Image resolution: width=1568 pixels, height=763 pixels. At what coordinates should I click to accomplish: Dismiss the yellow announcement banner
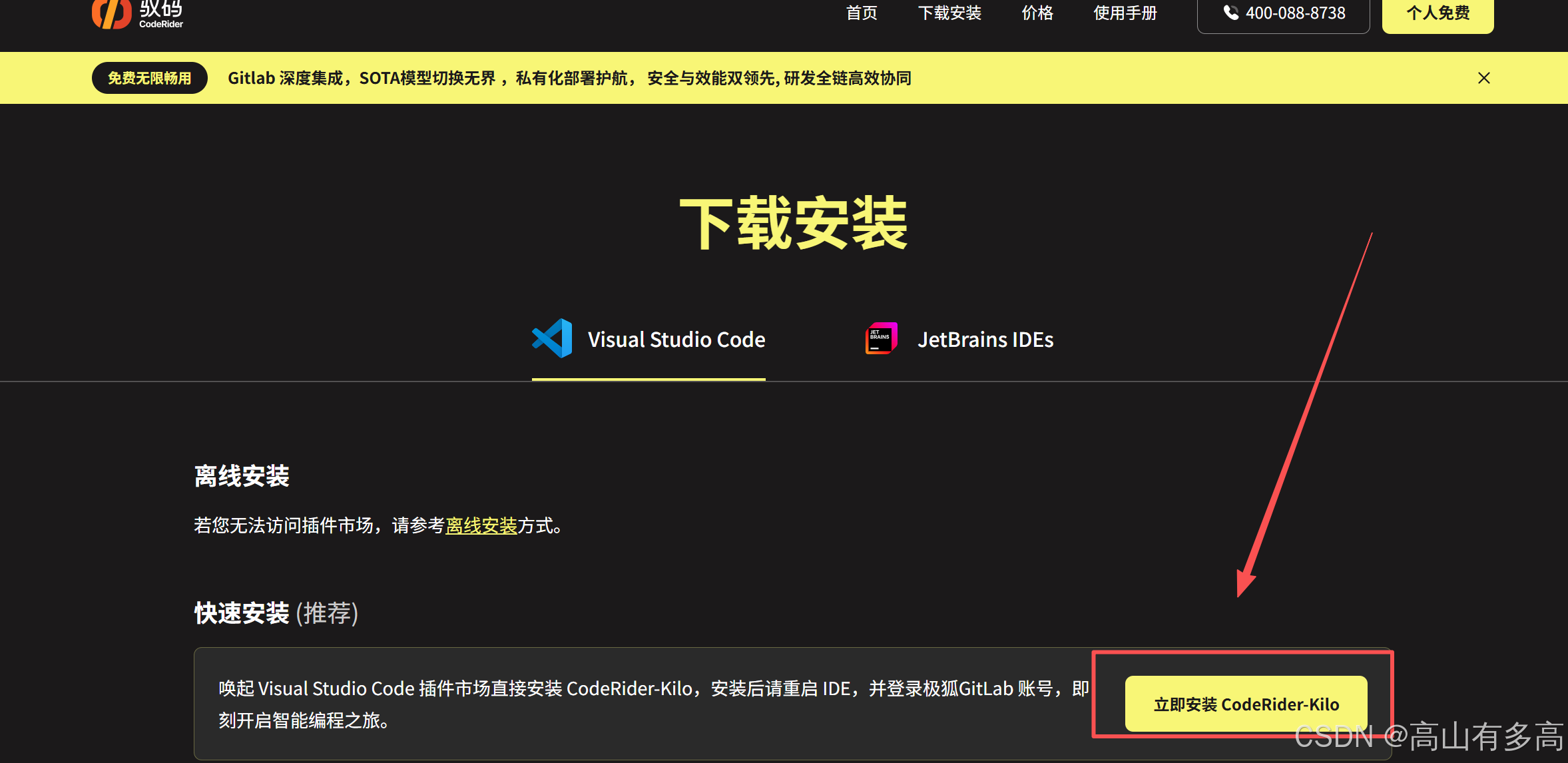click(1483, 78)
